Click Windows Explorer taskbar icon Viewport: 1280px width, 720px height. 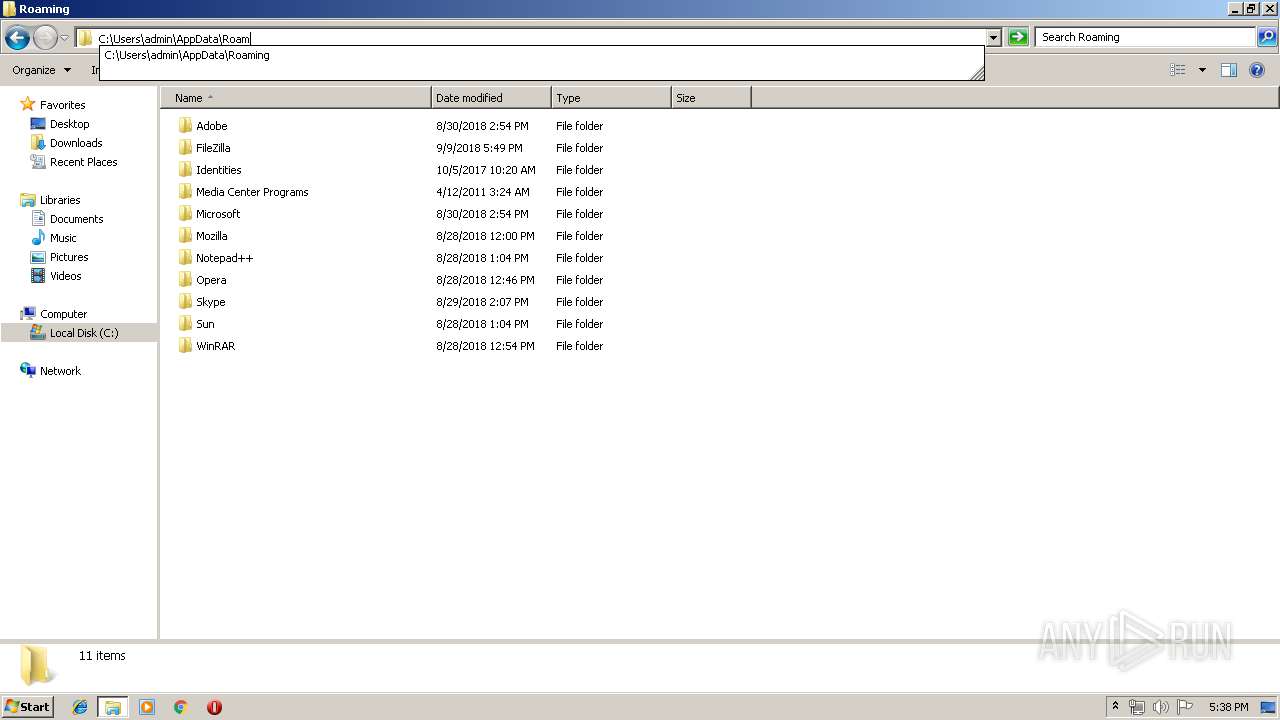(113, 707)
